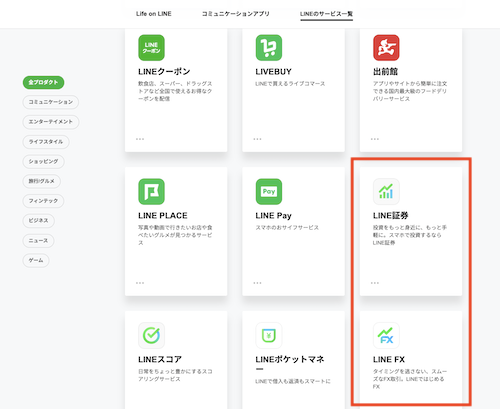Screen dimensions: 500x409
Task: Click the LINEクーポン green icon
Action: 151,48
